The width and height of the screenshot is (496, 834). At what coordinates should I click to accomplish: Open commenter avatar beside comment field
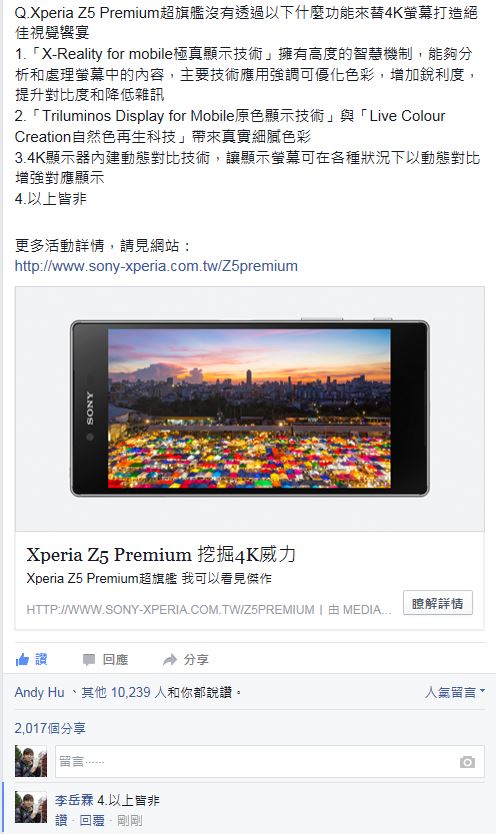click(x=31, y=762)
